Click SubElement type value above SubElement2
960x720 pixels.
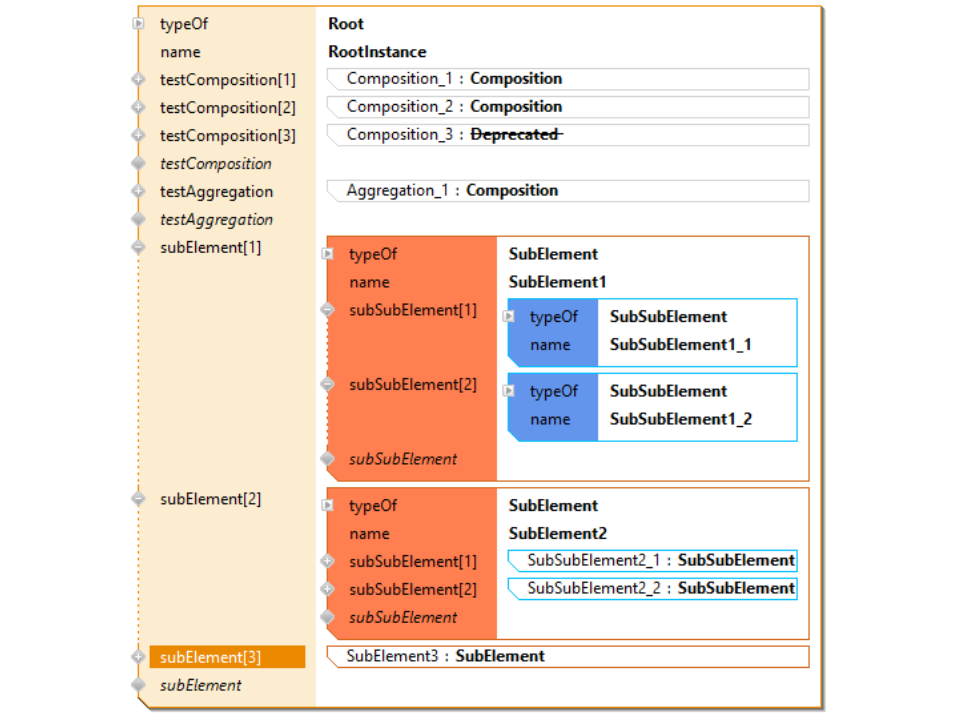(x=553, y=506)
